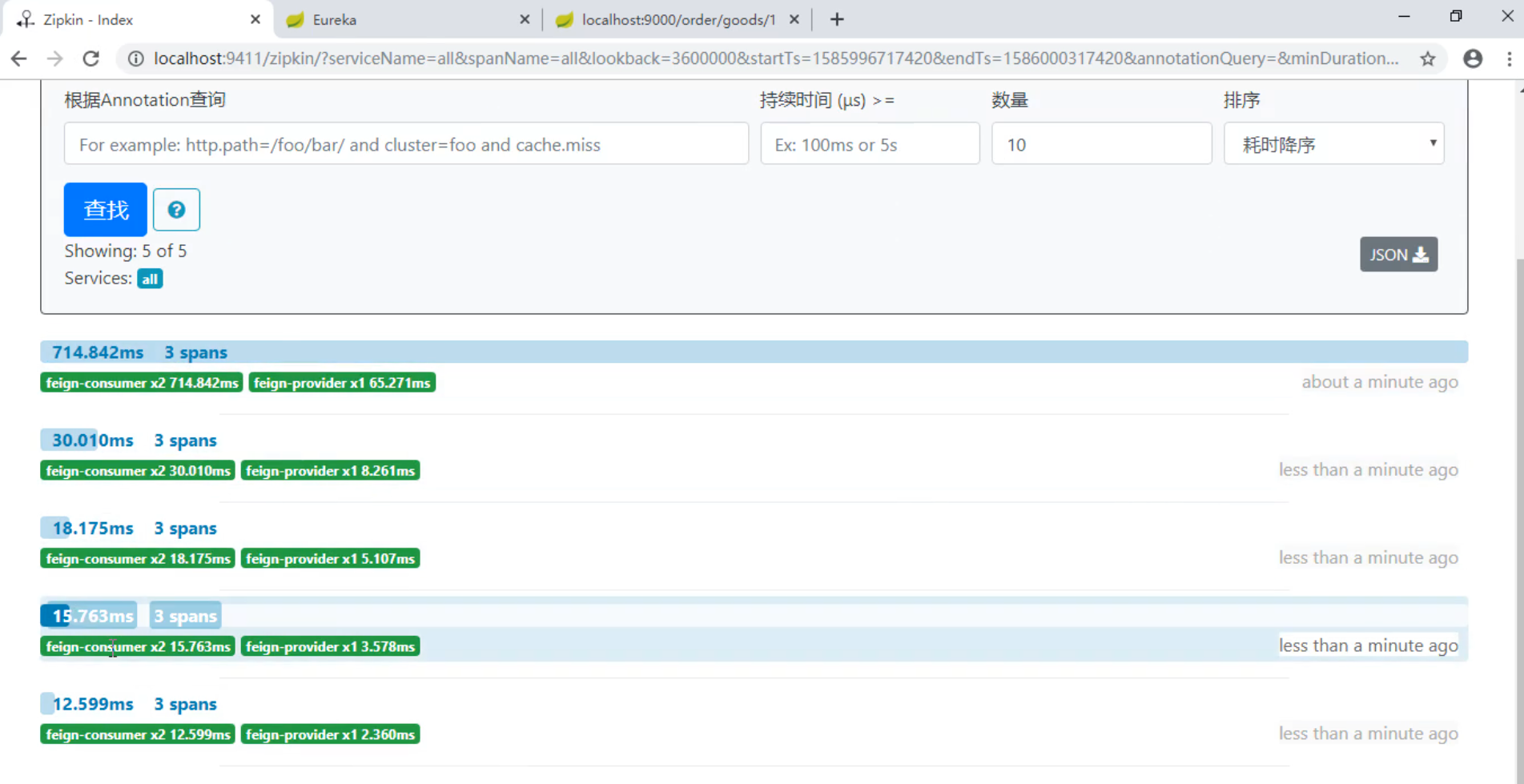View site information icon in address bar
Viewport: 1524px width, 784px height.
tap(136, 58)
